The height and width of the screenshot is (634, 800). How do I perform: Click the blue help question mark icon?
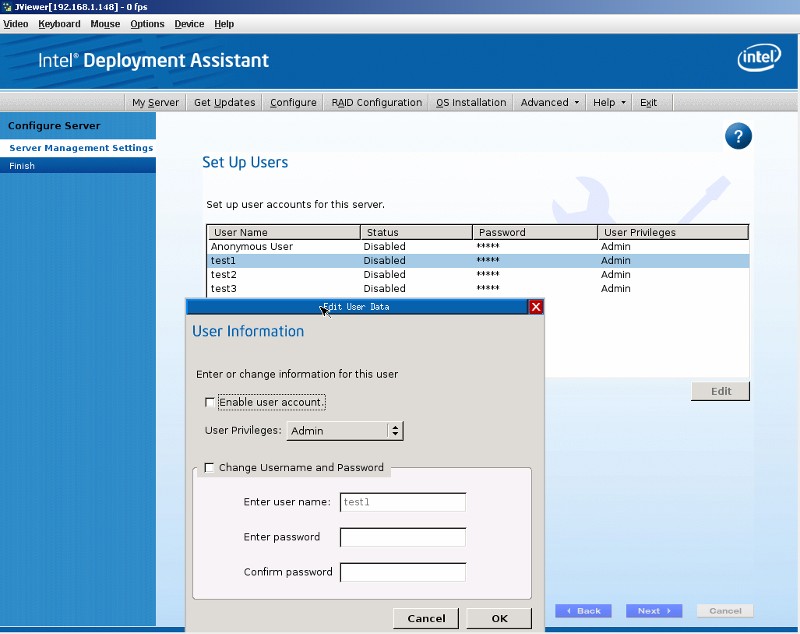tap(738, 136)
